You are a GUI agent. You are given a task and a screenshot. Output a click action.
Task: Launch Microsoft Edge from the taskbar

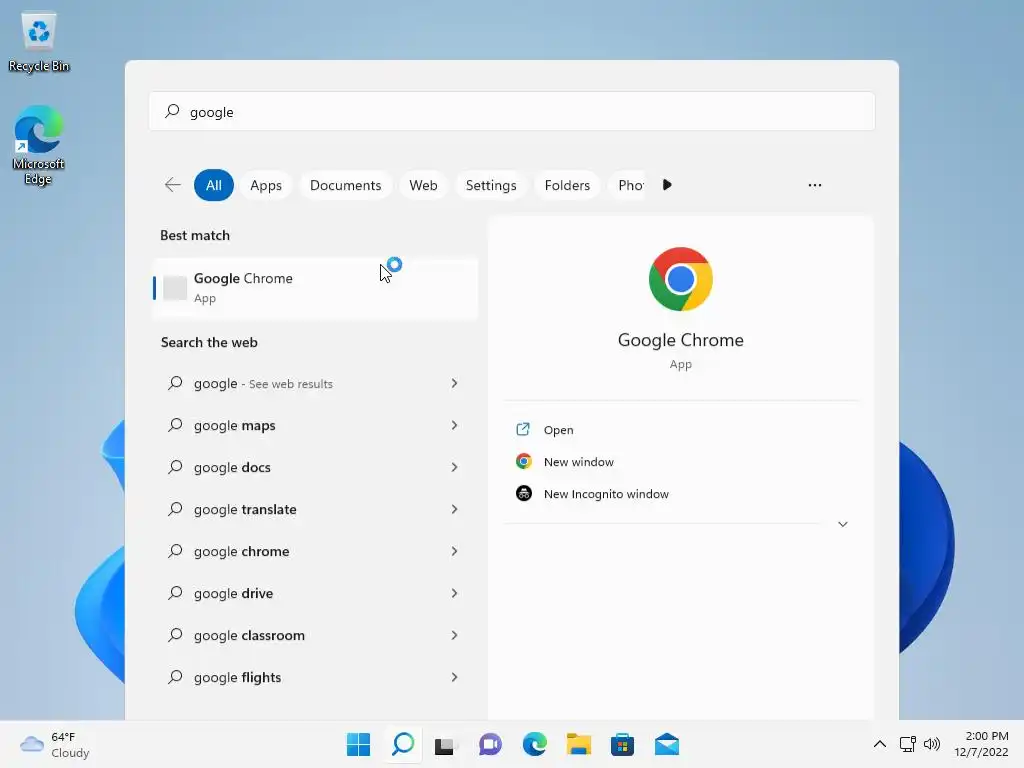535,744
